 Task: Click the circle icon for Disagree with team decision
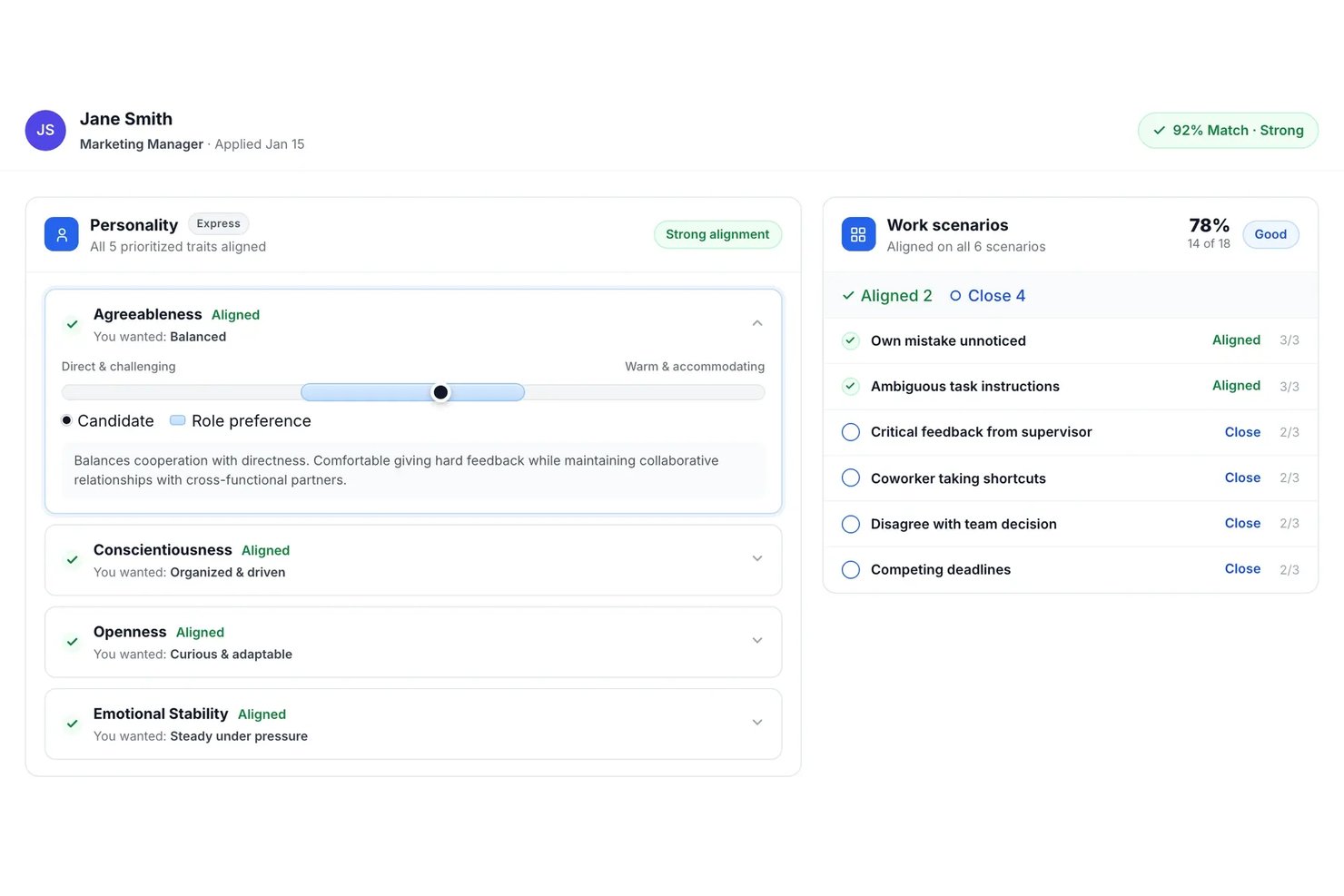(851, 524)
